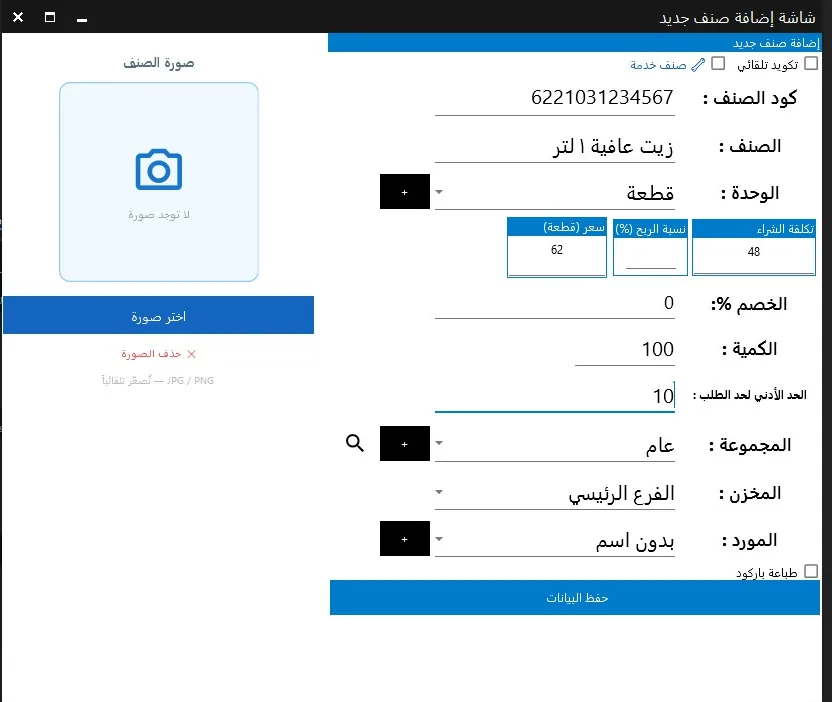Click the camera icon in image placeholder

click(159, 169)
